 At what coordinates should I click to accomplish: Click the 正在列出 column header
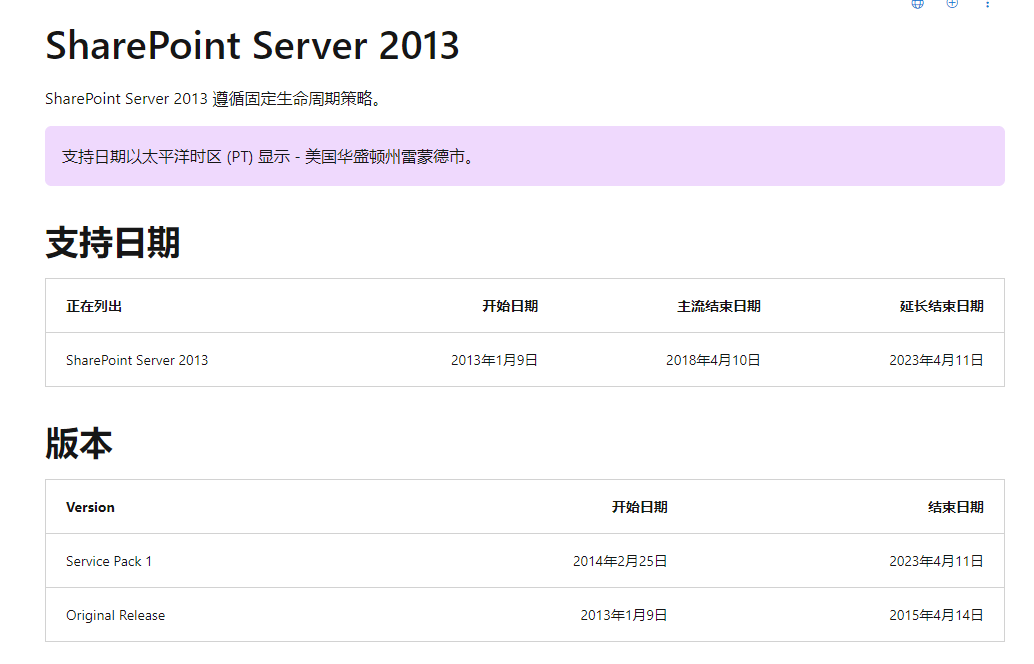94,306
